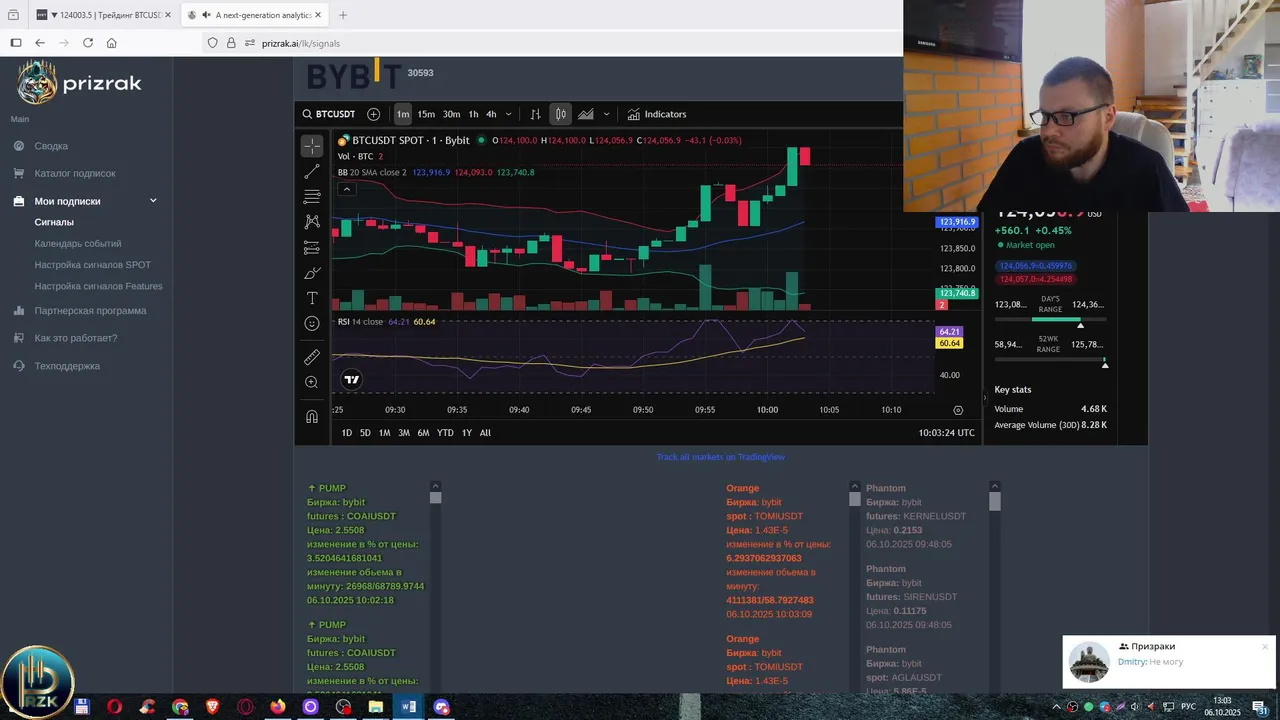Toggle the magnet snap mode
The image size is (1280, 720).
tap(312, 416)
